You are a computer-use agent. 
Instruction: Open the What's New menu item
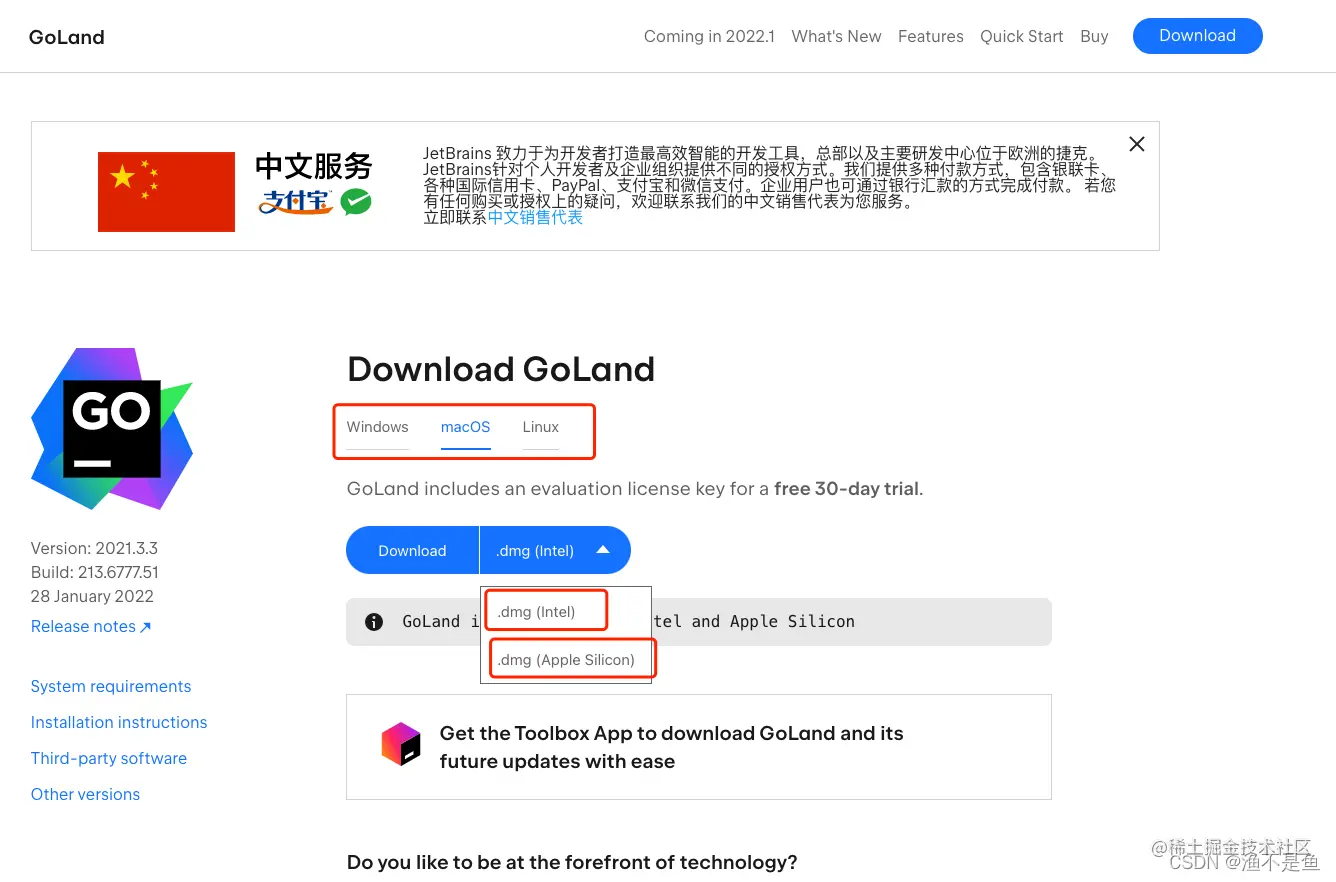coord(836,36)
